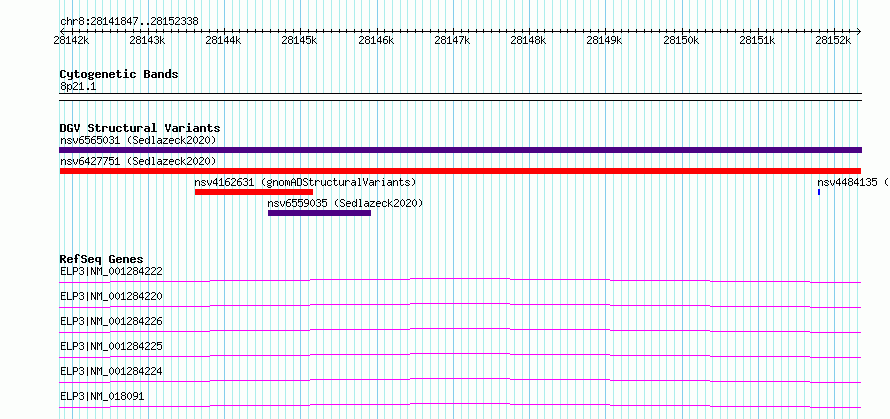Click the nsv6427751 long red variant bar
This screenshot has width=890, height=419.
pos(460,171)
